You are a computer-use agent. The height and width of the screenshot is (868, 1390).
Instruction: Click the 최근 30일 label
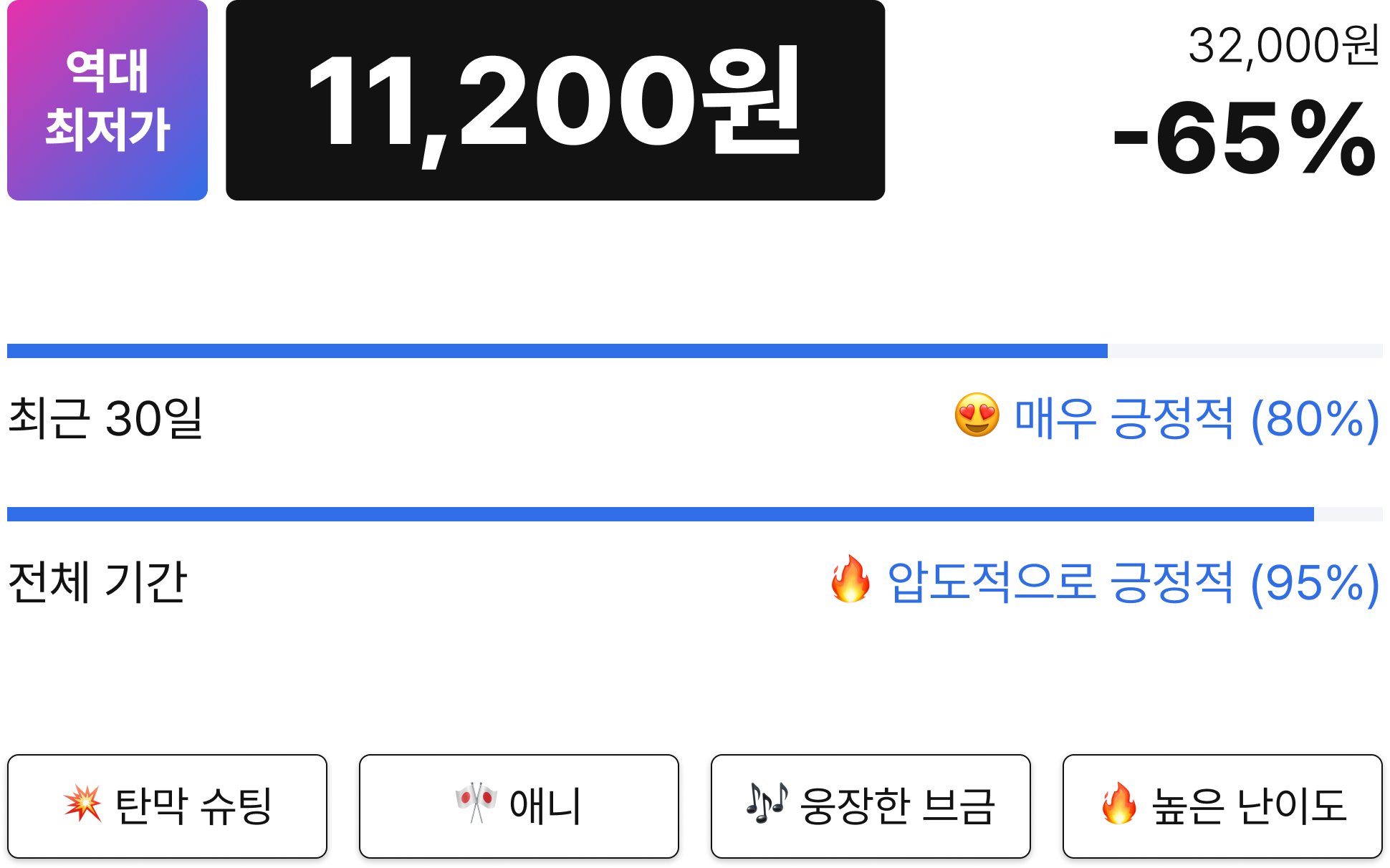105,418
